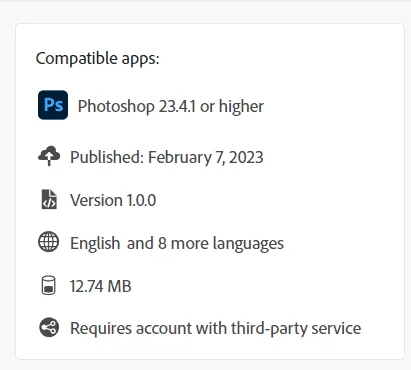Click the 'Published:' label
Image resolution: width=411 pixels, height=370 pixels.
click(107, 157)
